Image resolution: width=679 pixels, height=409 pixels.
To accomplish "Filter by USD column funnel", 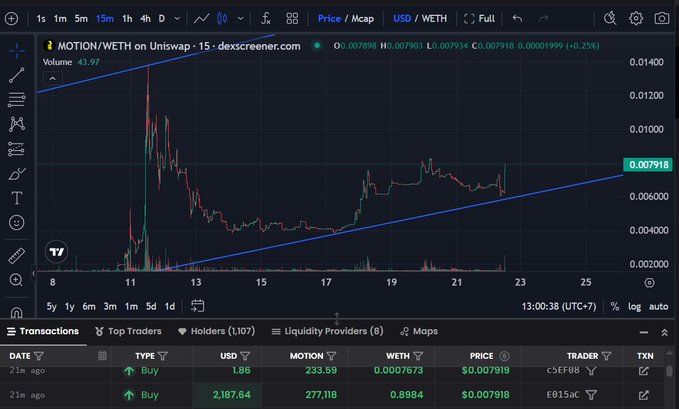I will point(245,356).
